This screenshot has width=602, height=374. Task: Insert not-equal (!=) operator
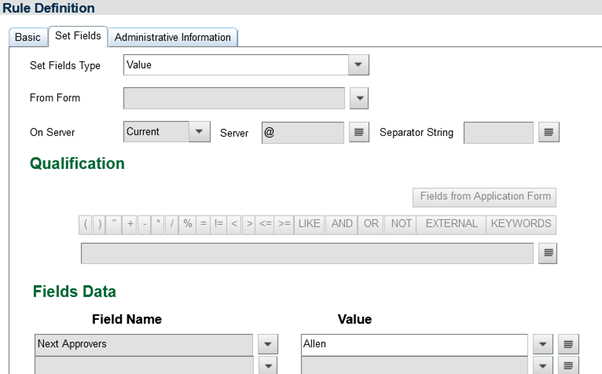(218, 225)
